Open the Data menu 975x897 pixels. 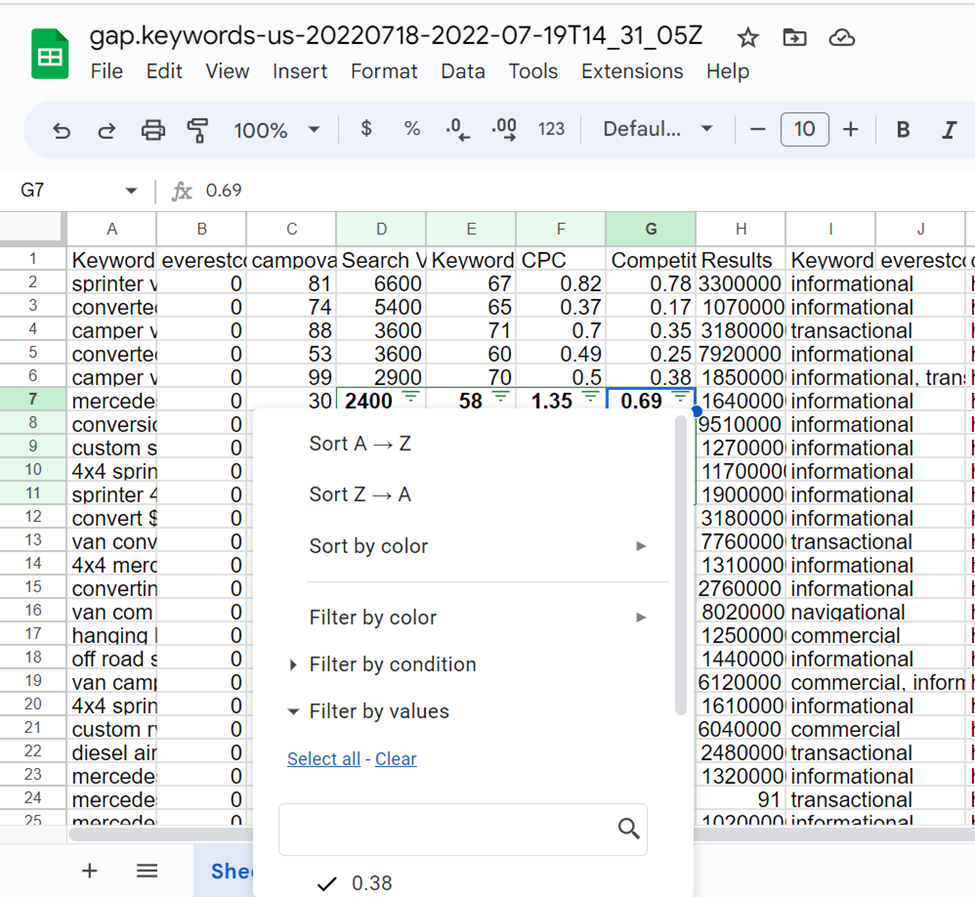462,71
